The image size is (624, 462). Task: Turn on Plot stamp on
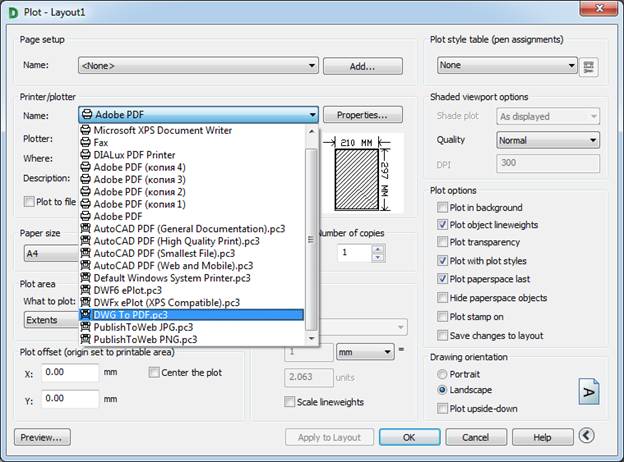tap(442, 317)
